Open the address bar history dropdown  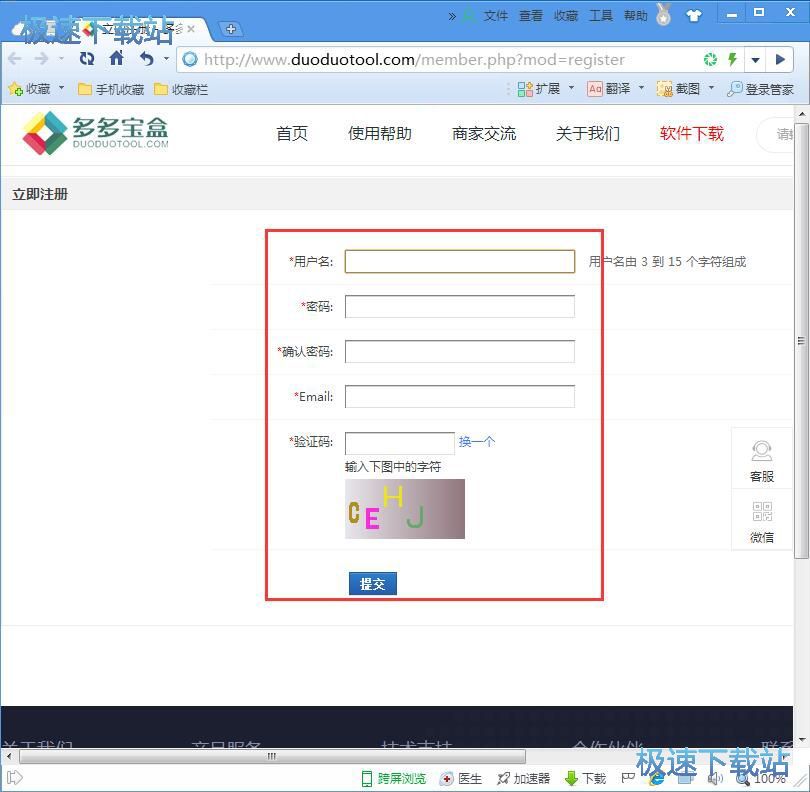pyautogui.click(x=755, y=60)
